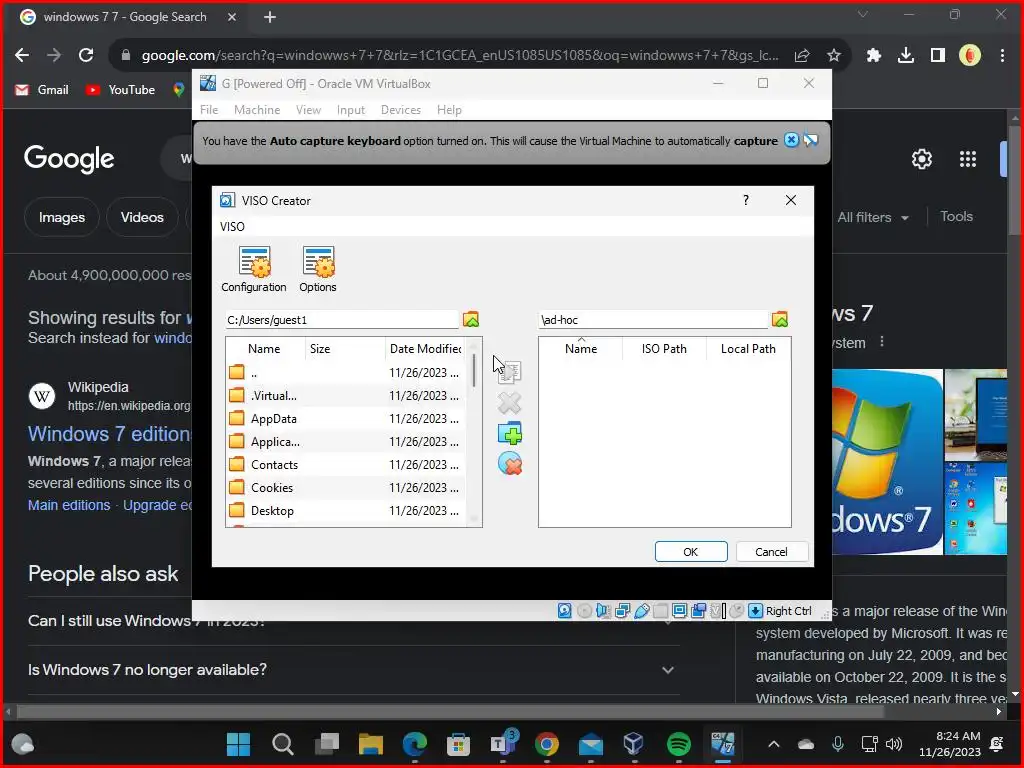1024x768 pixels.
Task: Open the Help menu in VirtualBox
Action: (449, 110)
